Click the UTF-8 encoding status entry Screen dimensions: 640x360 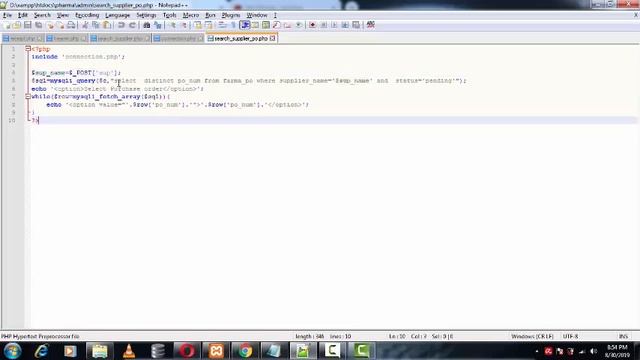click(x=570, y=336)
